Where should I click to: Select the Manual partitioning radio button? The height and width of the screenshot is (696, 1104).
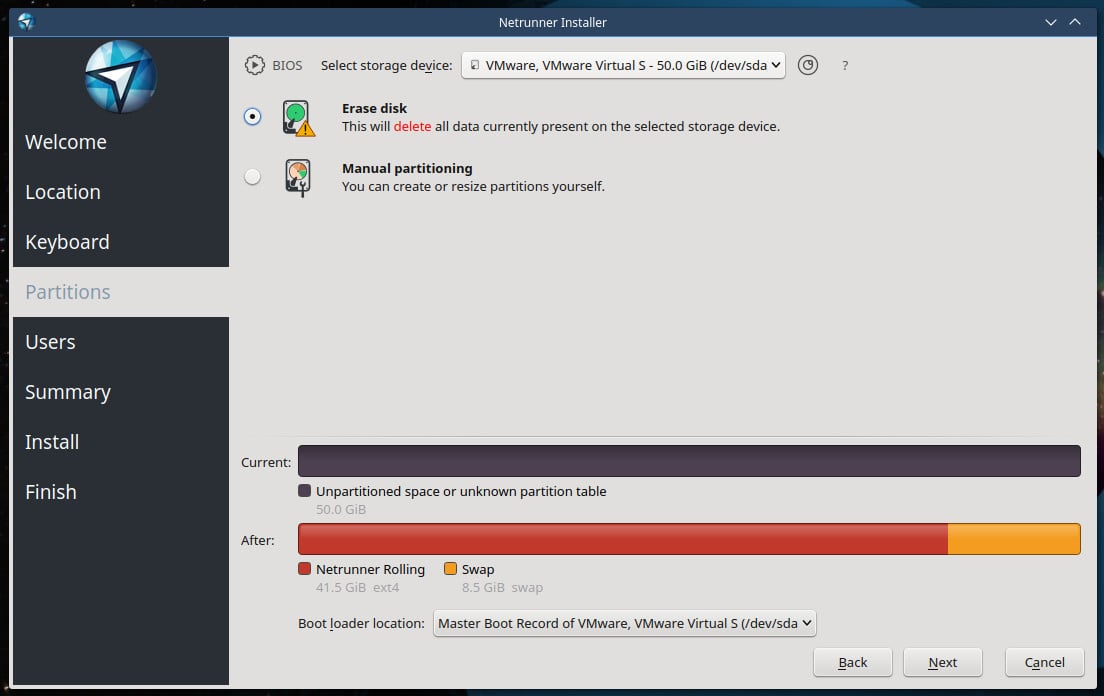pos(252,177)
